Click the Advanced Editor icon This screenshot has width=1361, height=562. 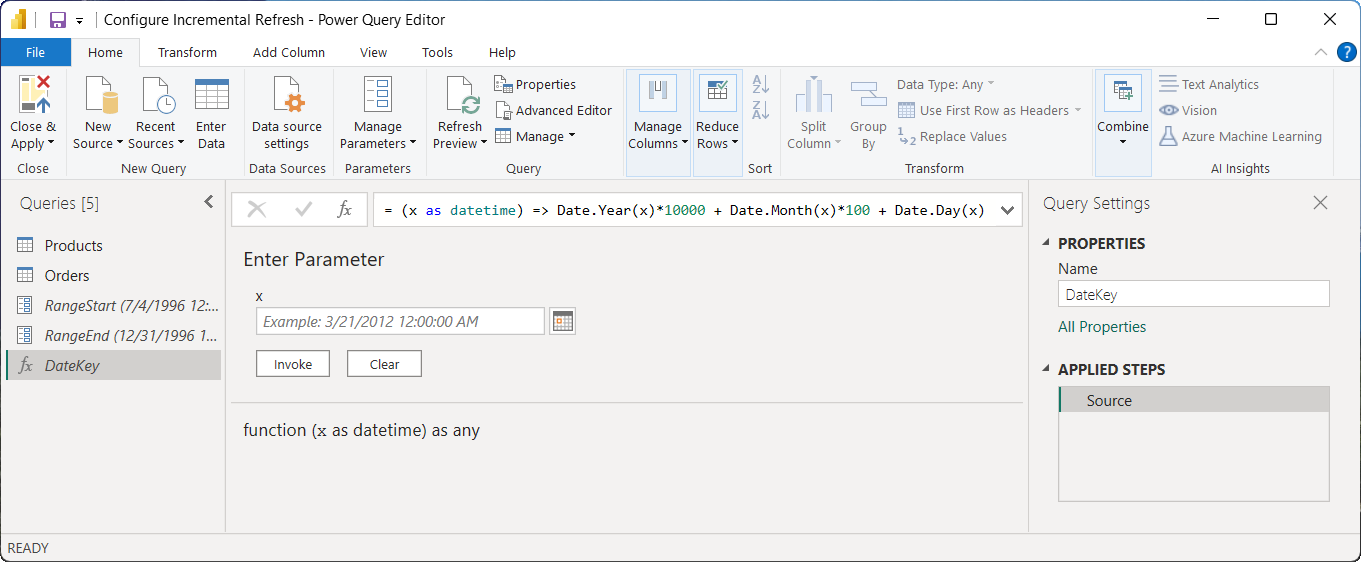(x=504, y=110)
